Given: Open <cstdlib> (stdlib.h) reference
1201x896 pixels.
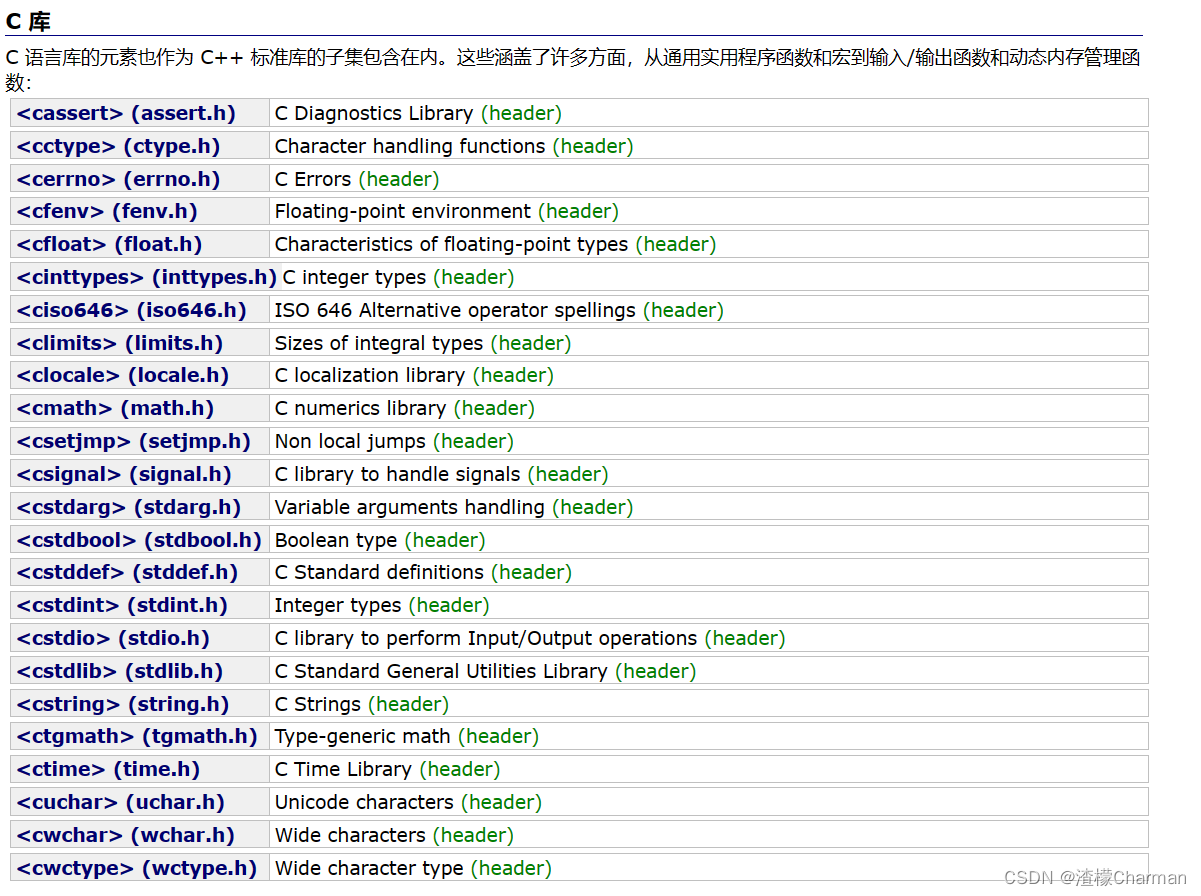Looking at the screenshot, I should click(120, 671).
